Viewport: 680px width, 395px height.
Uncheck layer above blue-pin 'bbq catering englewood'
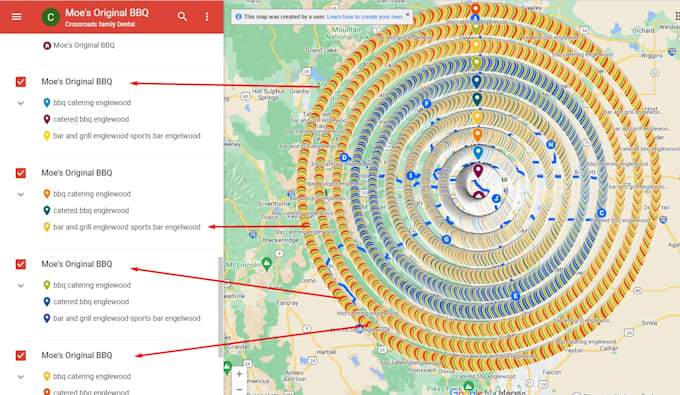[x=20, y=82]
